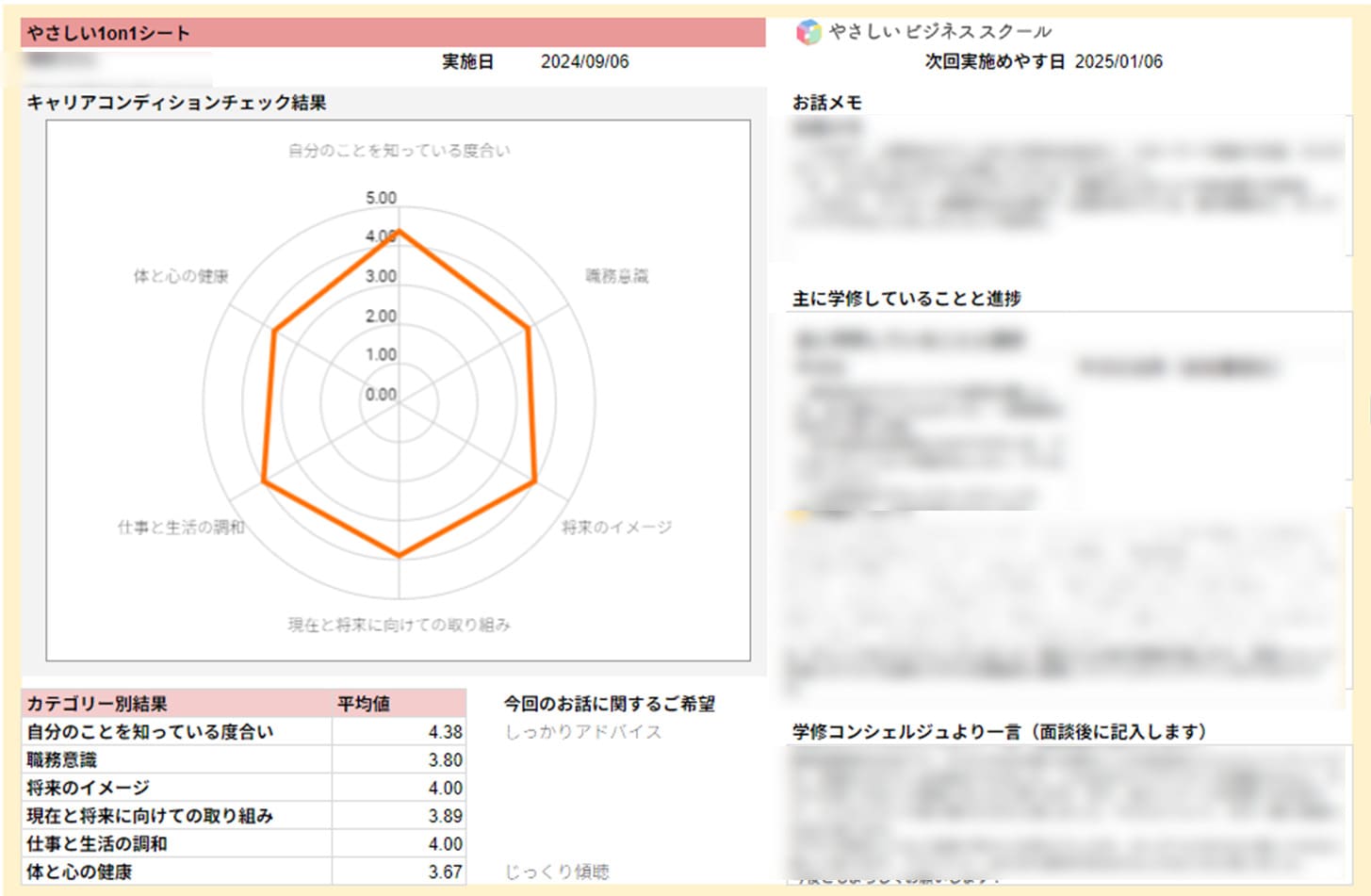Click the 学修コンシェルジュより一言 heading
Image resolution: width=1371 pixels, height=896 pixels.
point(999,732)
